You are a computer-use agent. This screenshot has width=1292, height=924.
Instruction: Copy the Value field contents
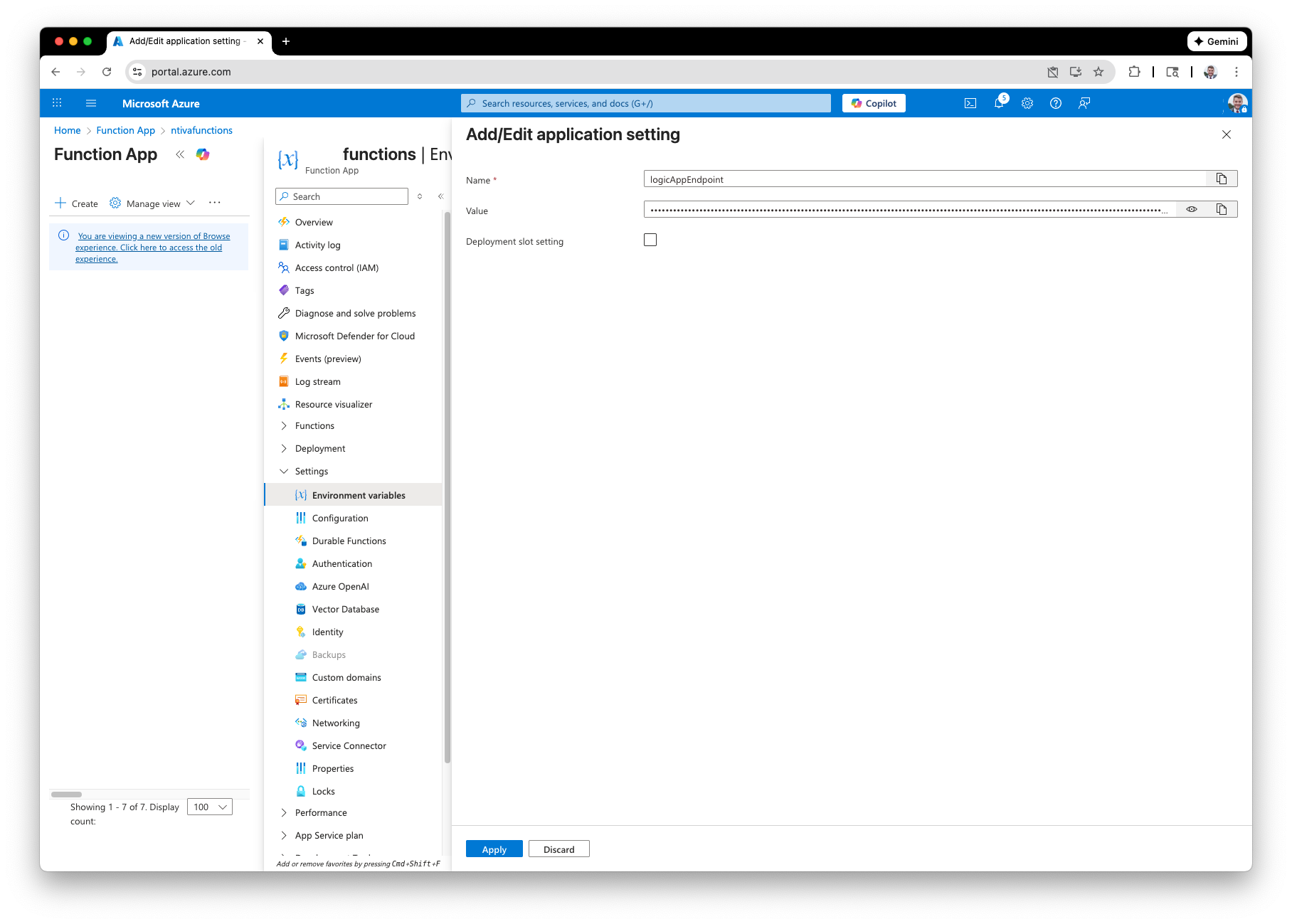1222,209
